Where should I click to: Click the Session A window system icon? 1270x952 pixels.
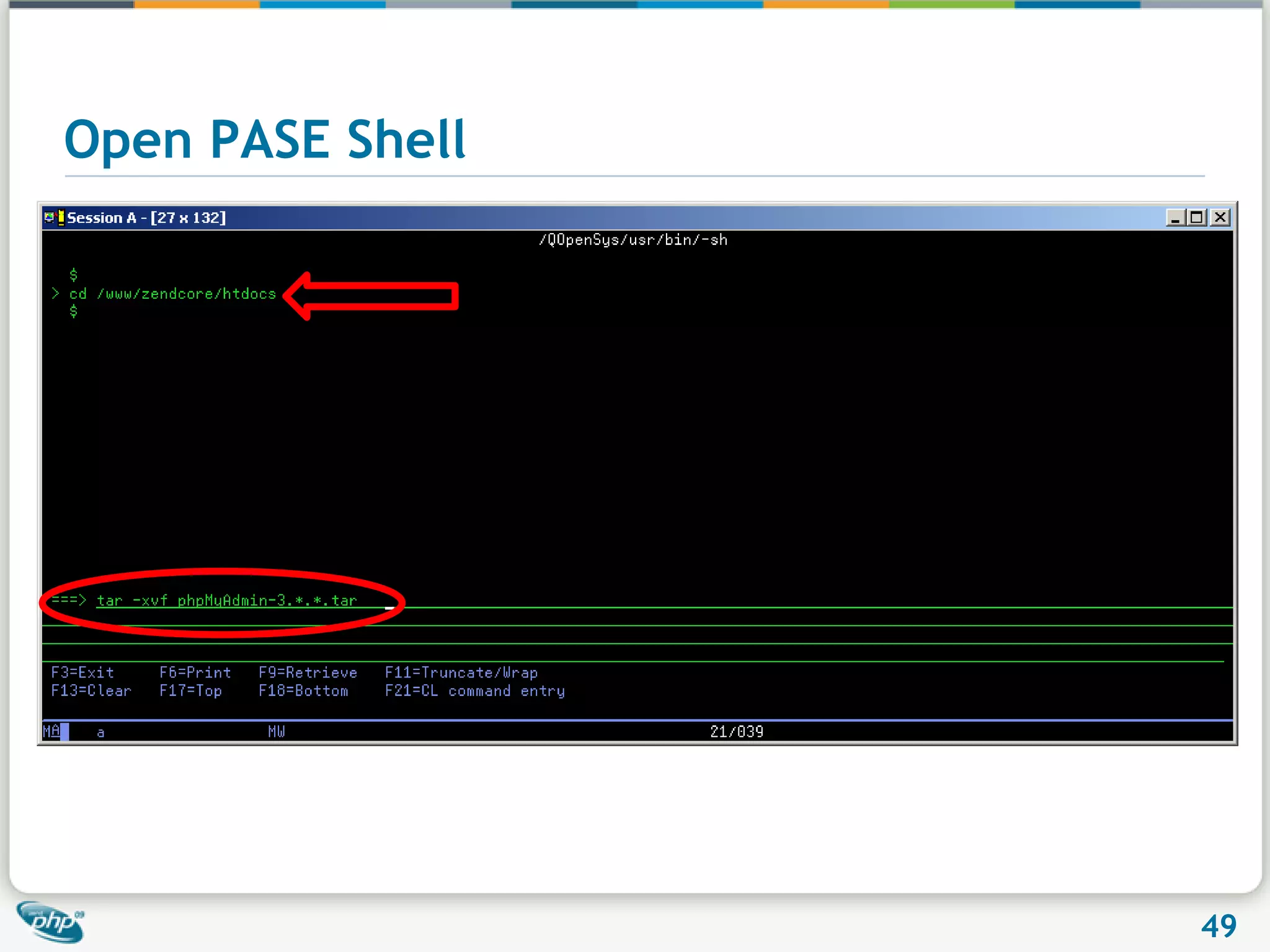coord(54,218)
